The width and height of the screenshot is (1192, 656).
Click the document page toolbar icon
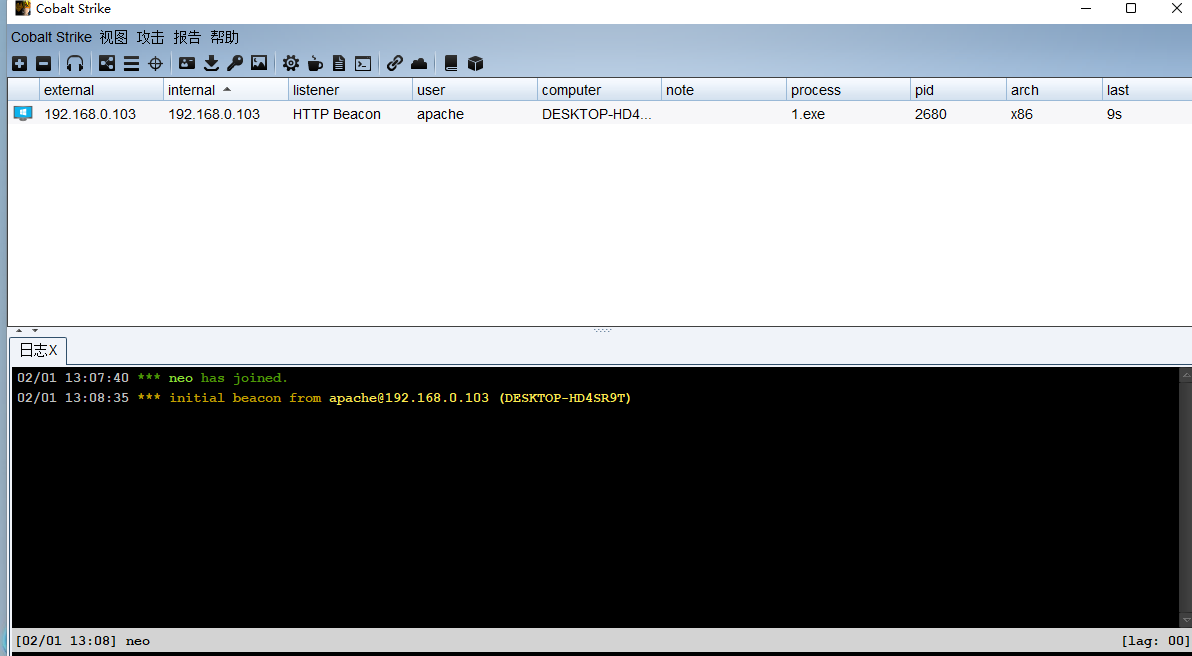point(339,64)
